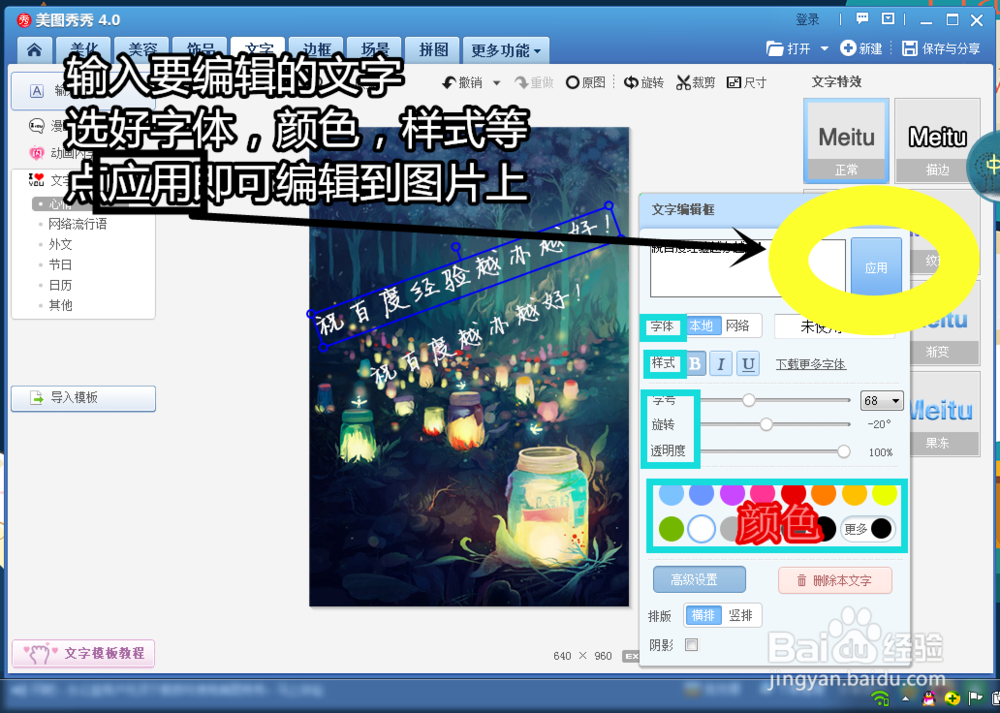
Task: Switch font source to 网络
Action: point(738,326)
